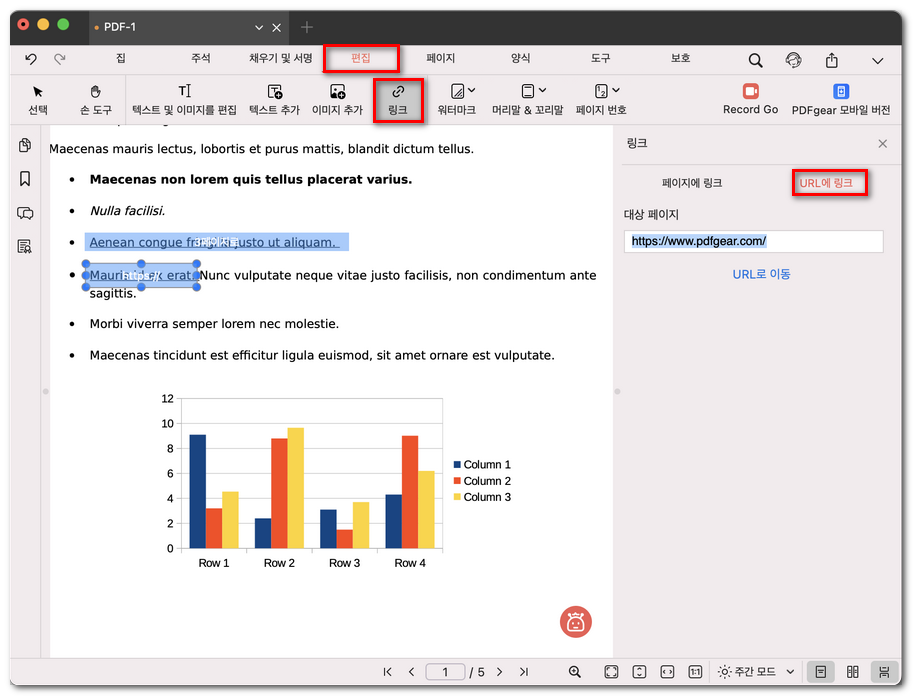
Task: Click the URL로 이동 link
Action: pyautogui.click(x=761, y=274)
